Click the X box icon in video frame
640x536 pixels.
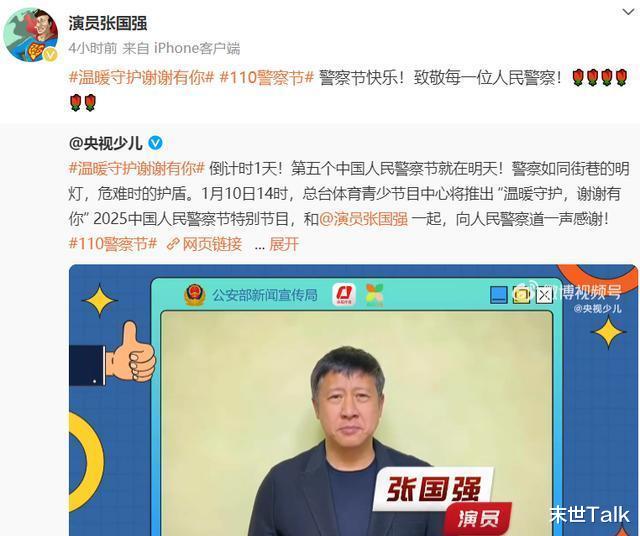544,295
